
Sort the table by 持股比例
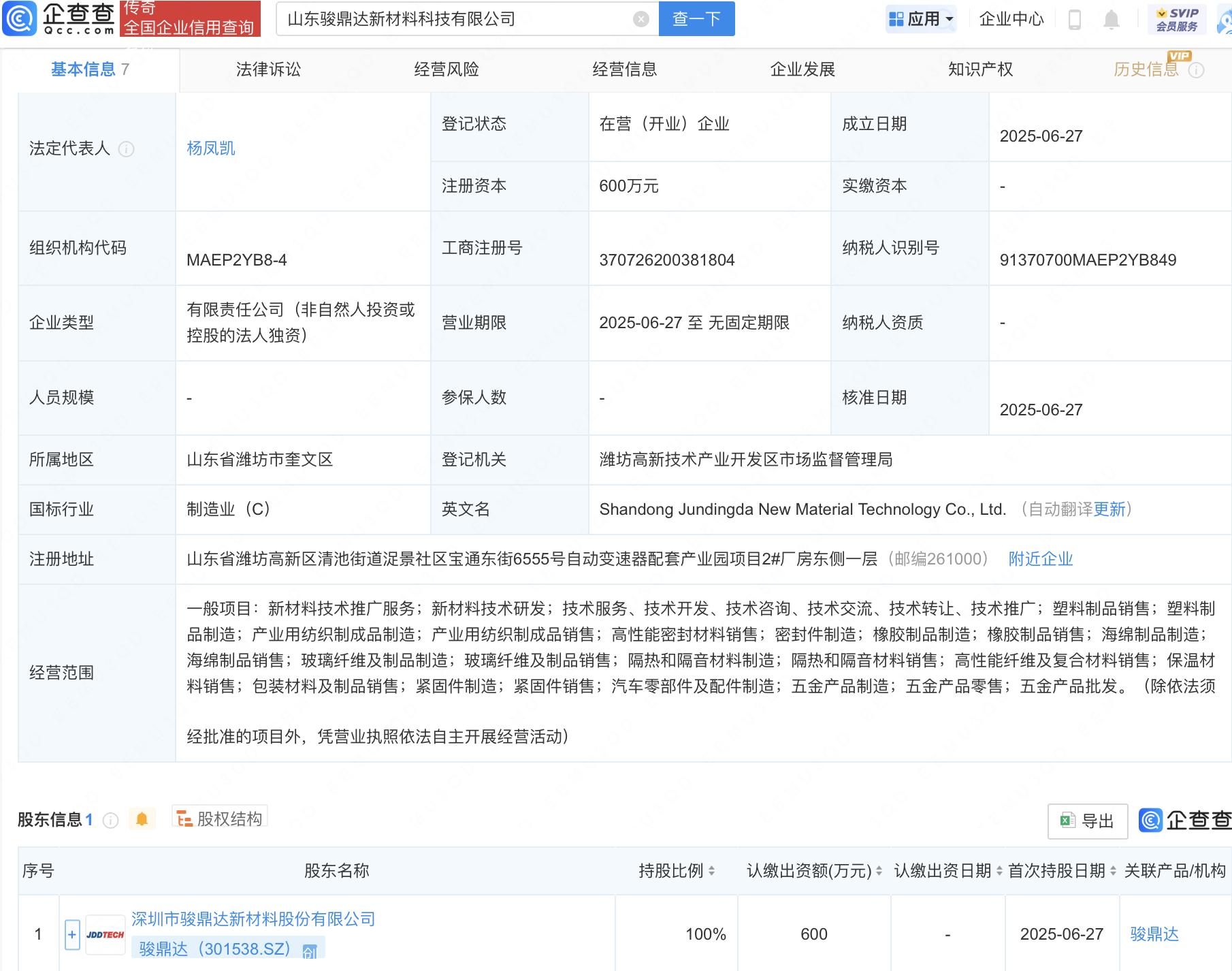pyautogui.click(x=713, y=870)
